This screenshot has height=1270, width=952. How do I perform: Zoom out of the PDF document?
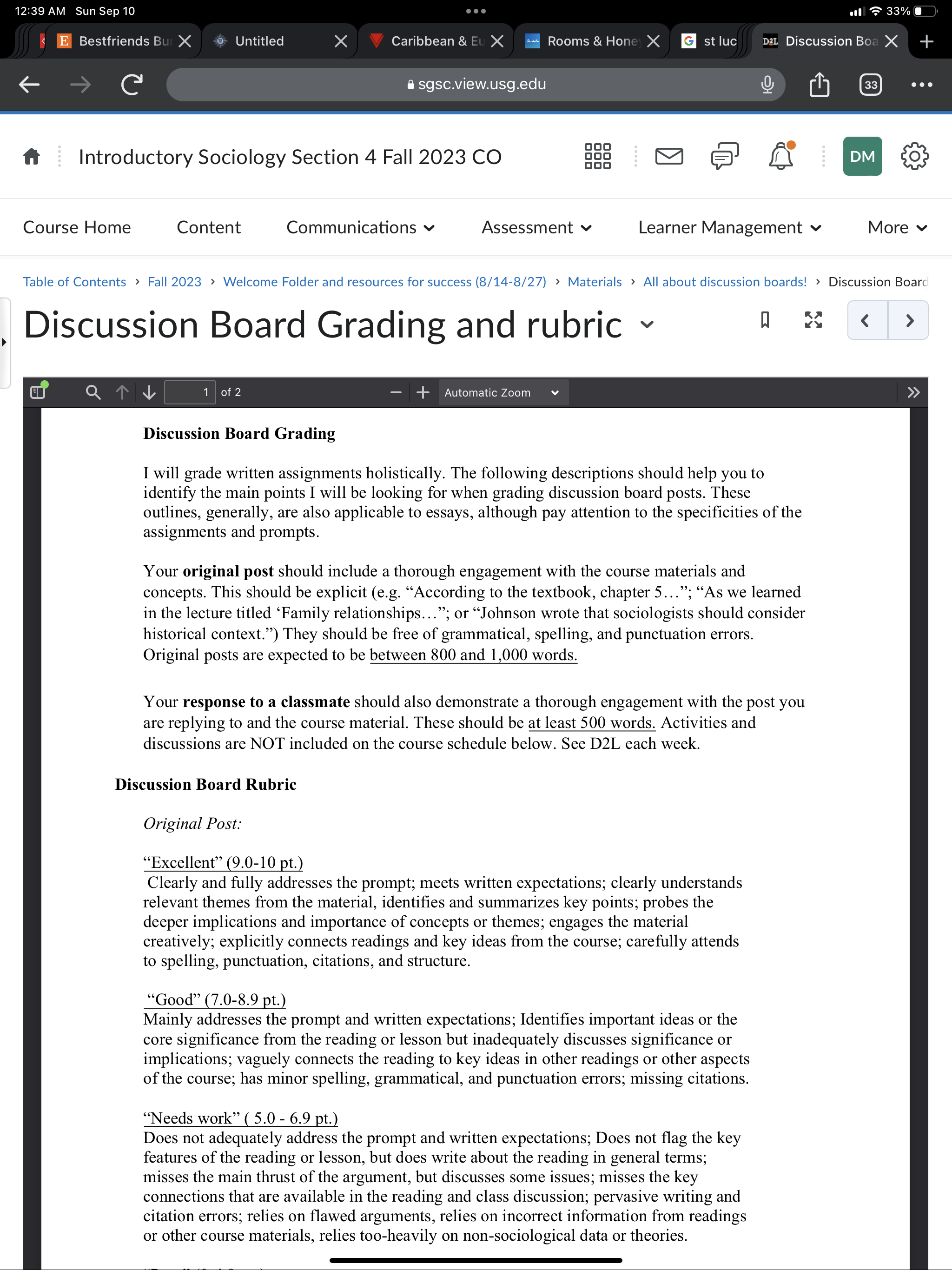click(x=396, y=392)
